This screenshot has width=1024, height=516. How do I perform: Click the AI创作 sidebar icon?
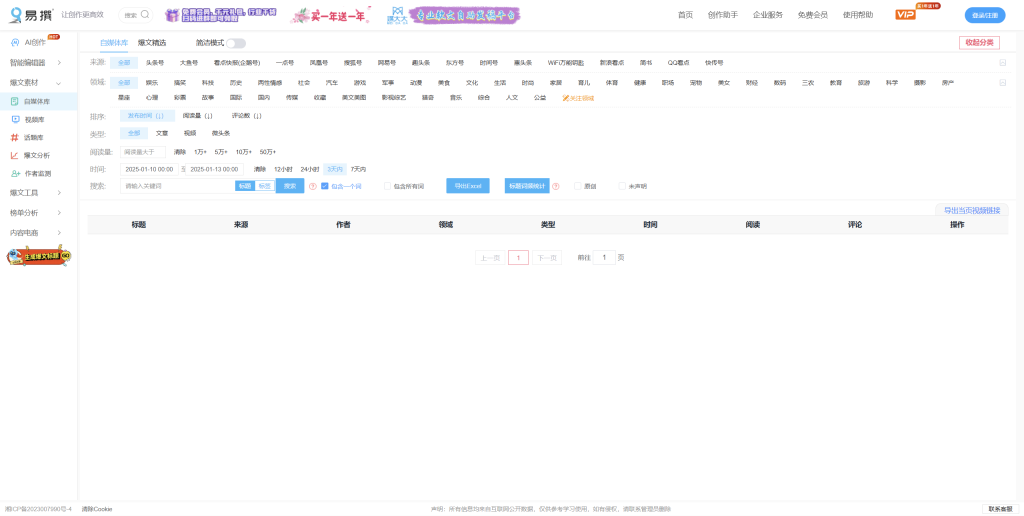14,42
